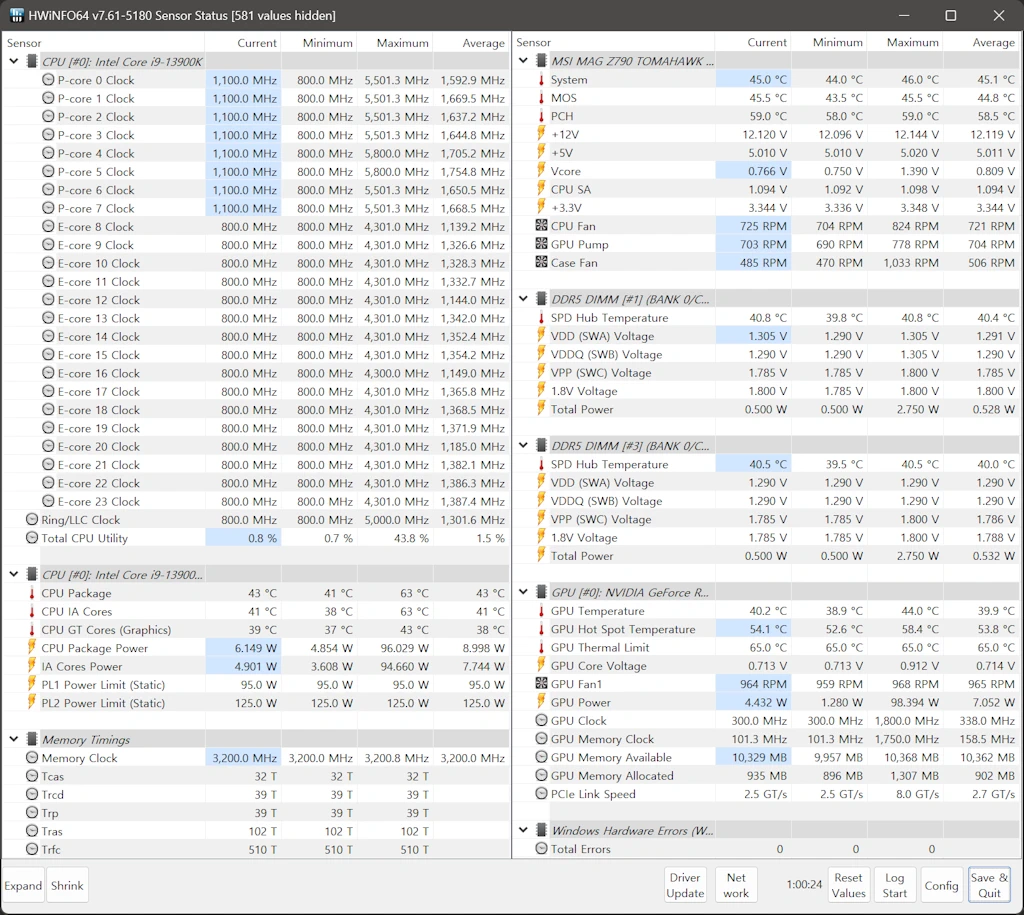Click the PCIe Link Speed icon
The width and height of the screenshot is (1024, 915).
pos(541,794)
